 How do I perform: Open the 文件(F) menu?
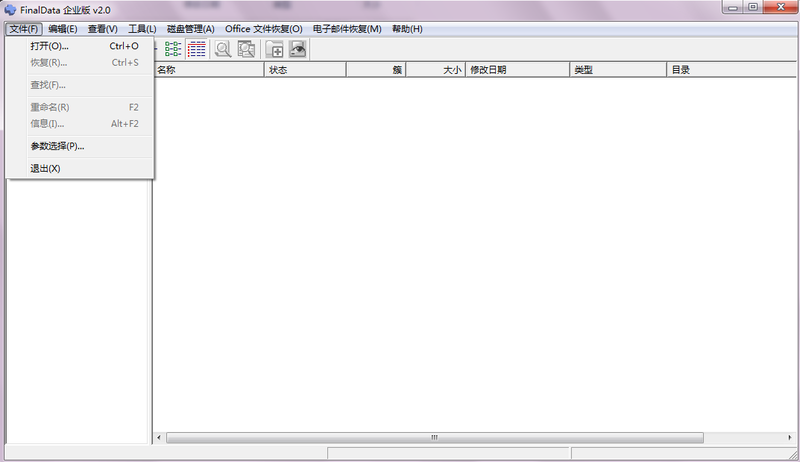click(24, 29)
